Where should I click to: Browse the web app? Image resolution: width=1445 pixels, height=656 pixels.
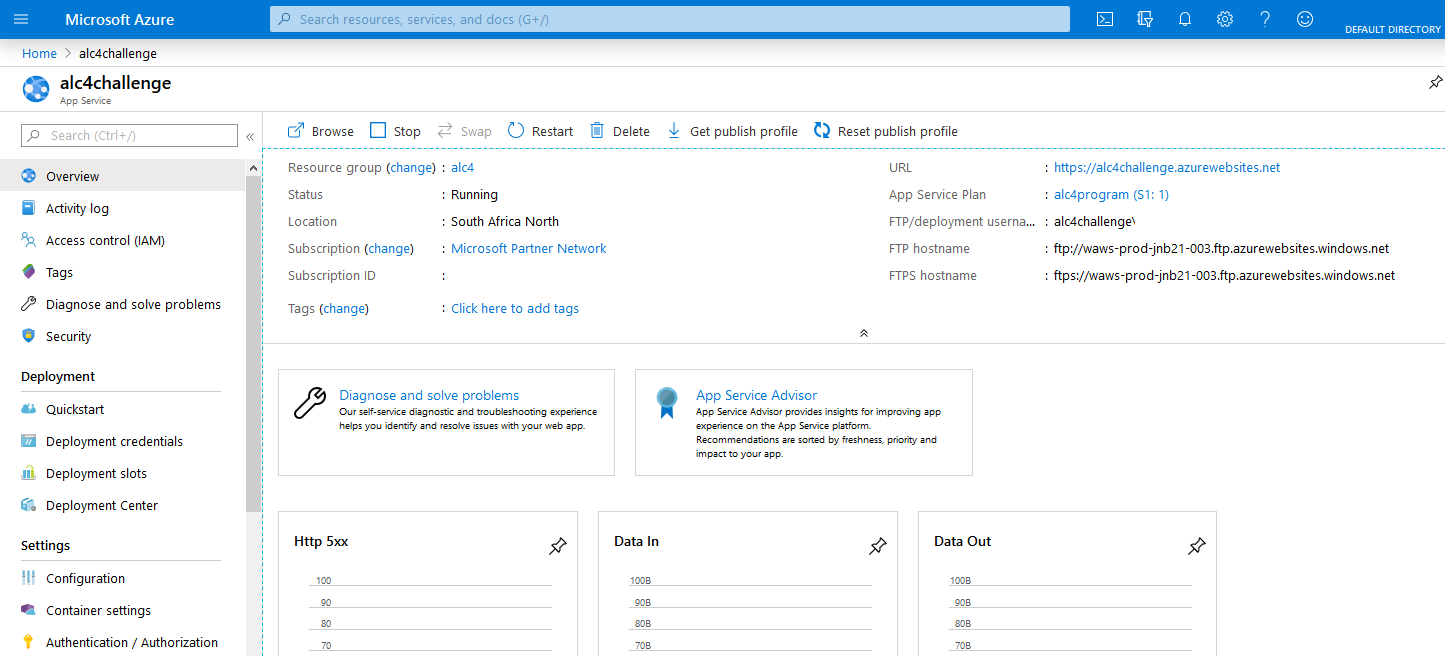(321, 131)
